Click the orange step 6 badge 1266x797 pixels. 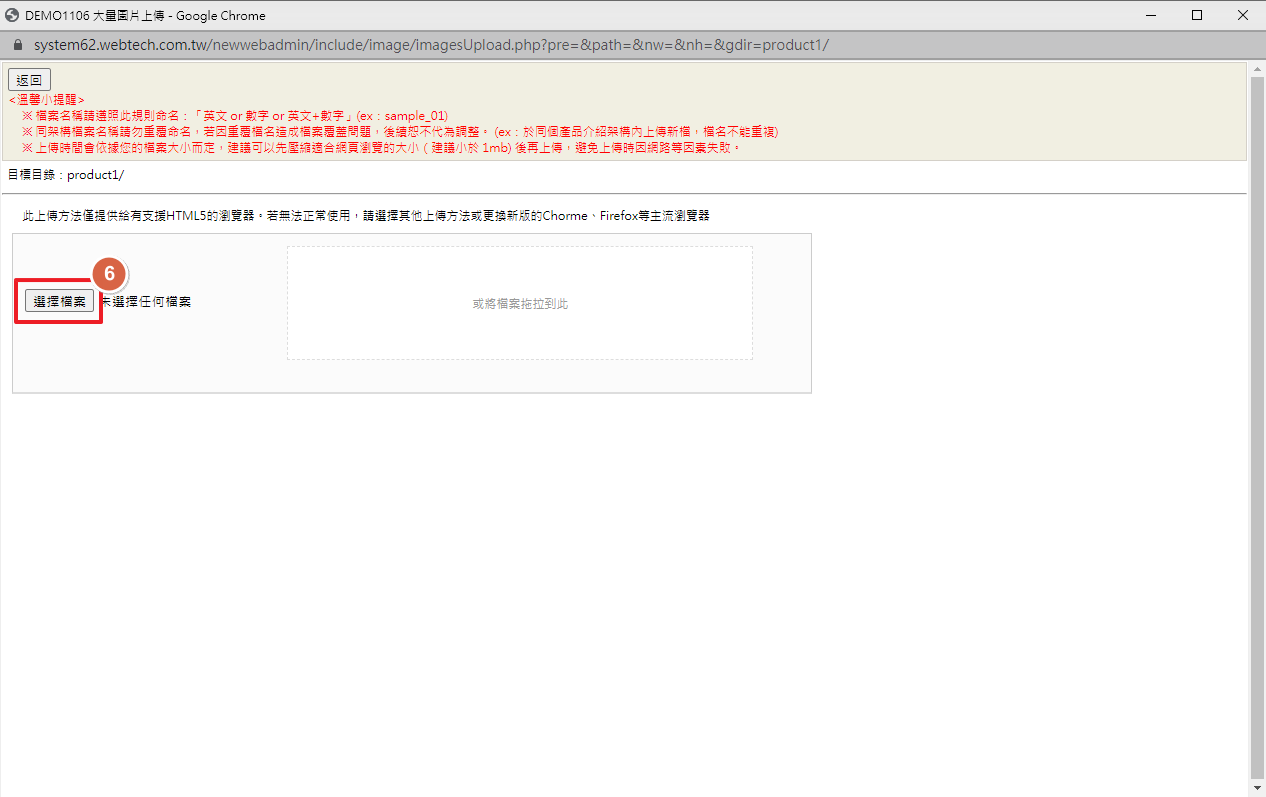[110, 275]
